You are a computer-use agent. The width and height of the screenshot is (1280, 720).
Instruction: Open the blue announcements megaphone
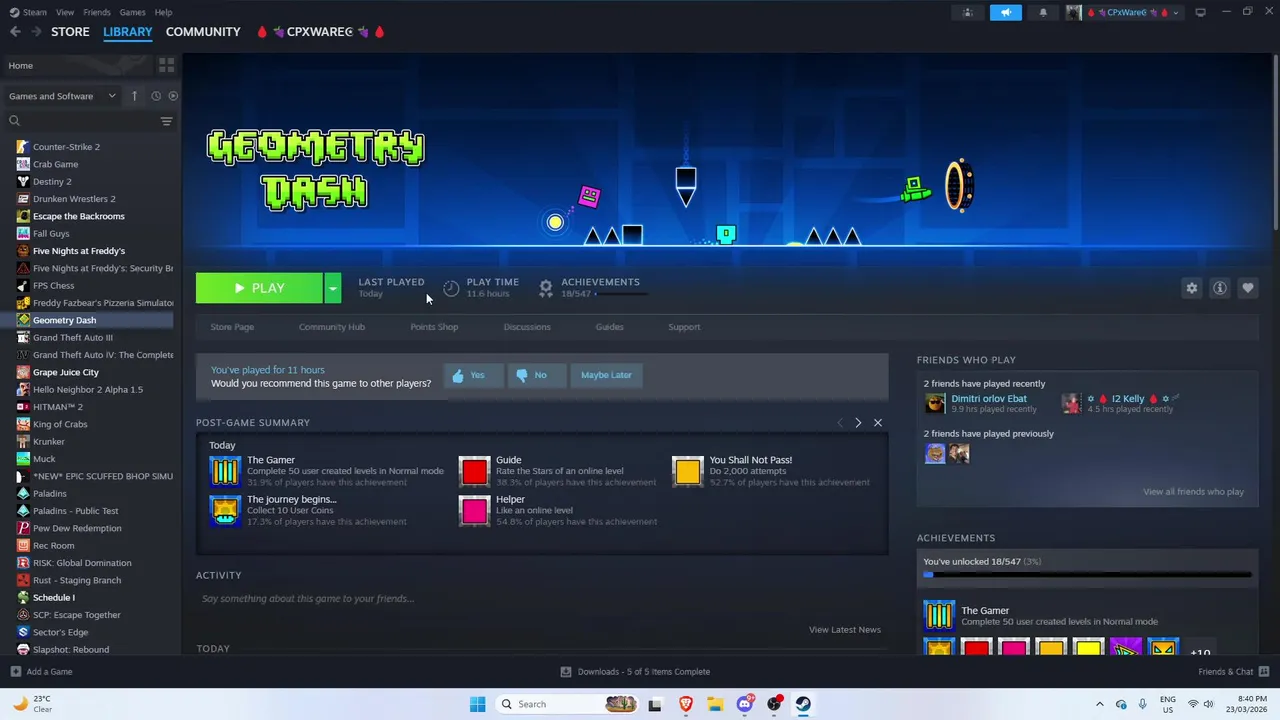(x=1006, y=12)
